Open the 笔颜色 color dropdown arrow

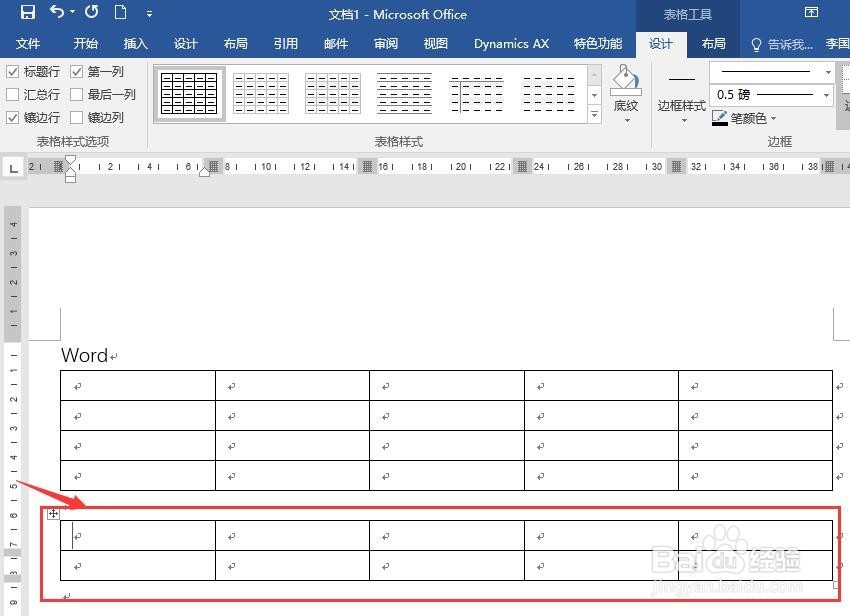pos(774,118)
